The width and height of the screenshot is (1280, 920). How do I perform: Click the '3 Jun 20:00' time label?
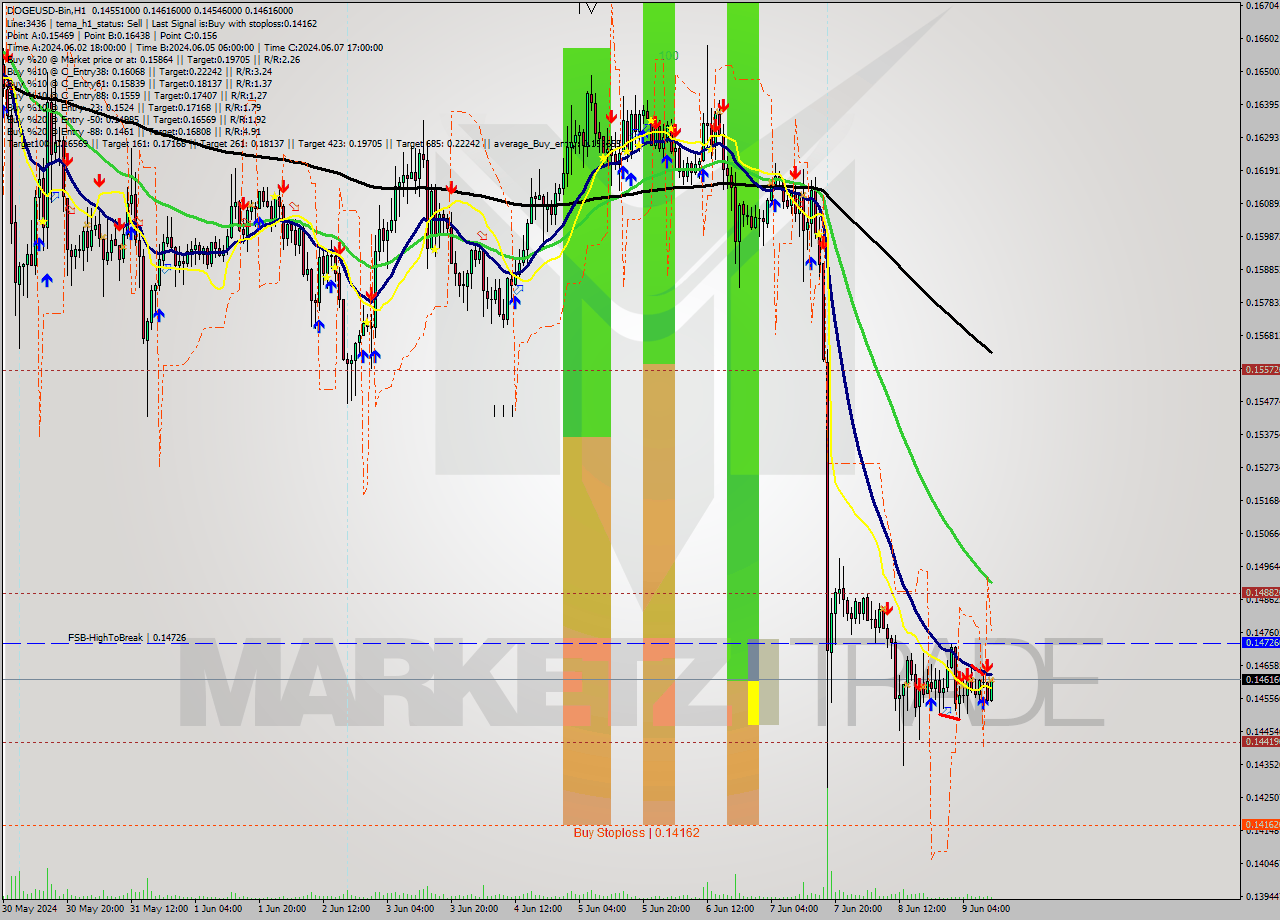473,909
